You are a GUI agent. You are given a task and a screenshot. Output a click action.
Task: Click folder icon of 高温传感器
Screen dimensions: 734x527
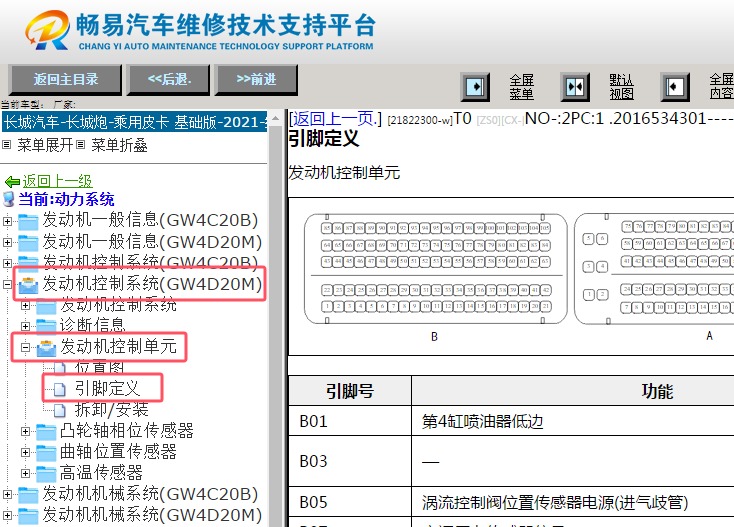(x=46, y=474)
